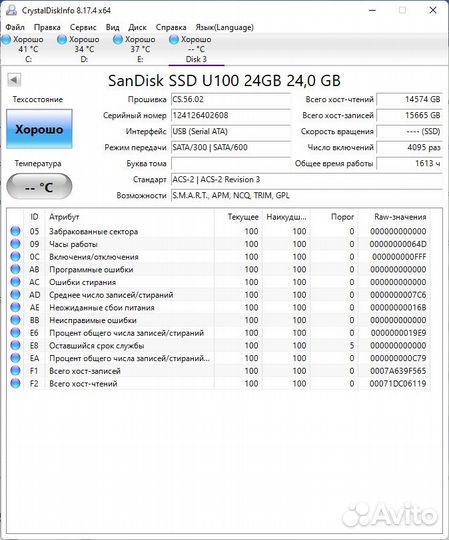
Task: Click the Стандарт field ACS-2 Revision 3
Action: point(306,179)
